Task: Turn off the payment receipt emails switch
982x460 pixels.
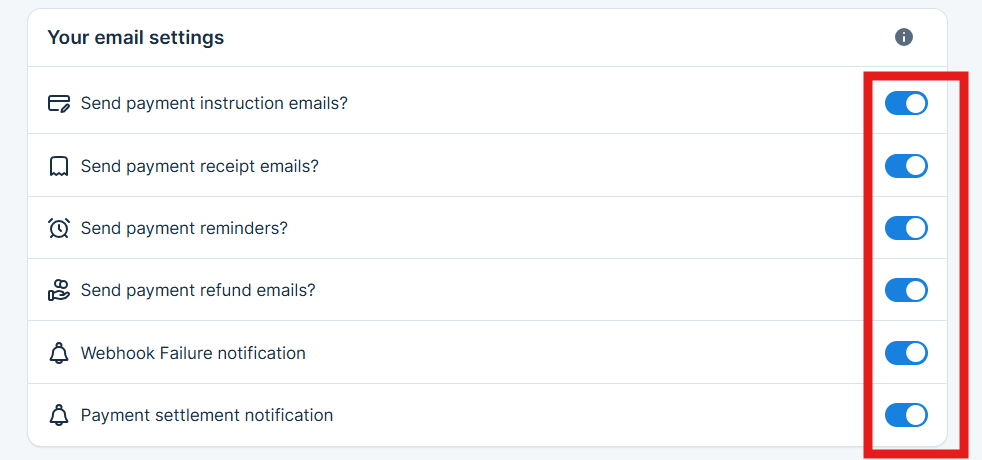Action: pyautogui.click(x=906, y=166)
